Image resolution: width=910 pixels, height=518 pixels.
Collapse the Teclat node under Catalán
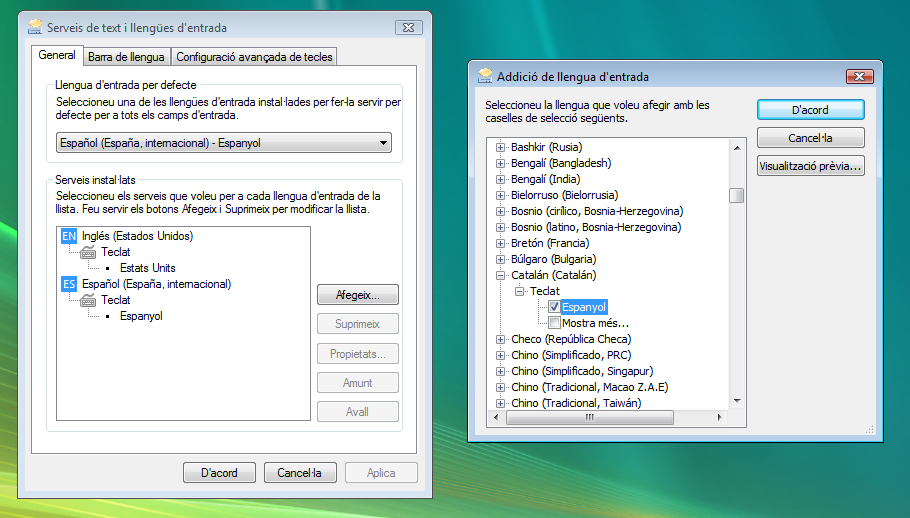click(x=519, y=291)
